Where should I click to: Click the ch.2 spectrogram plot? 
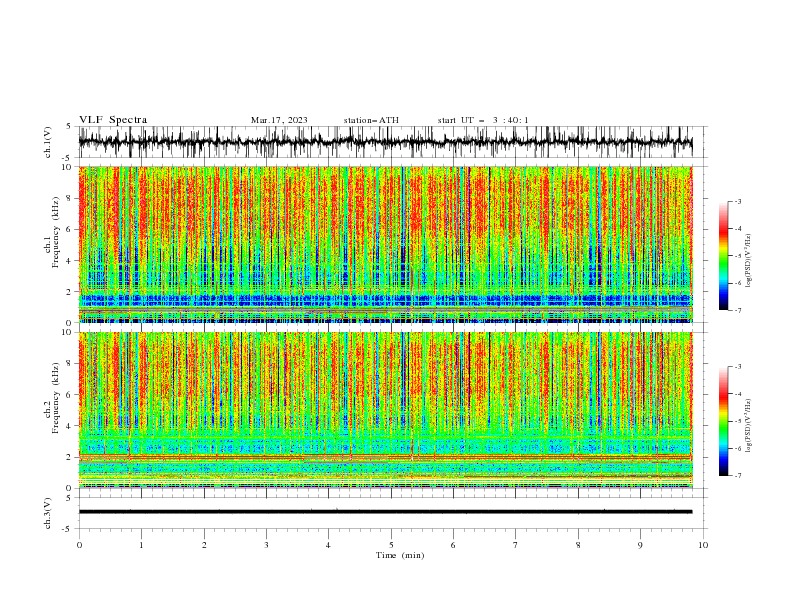tap(385, 410)
